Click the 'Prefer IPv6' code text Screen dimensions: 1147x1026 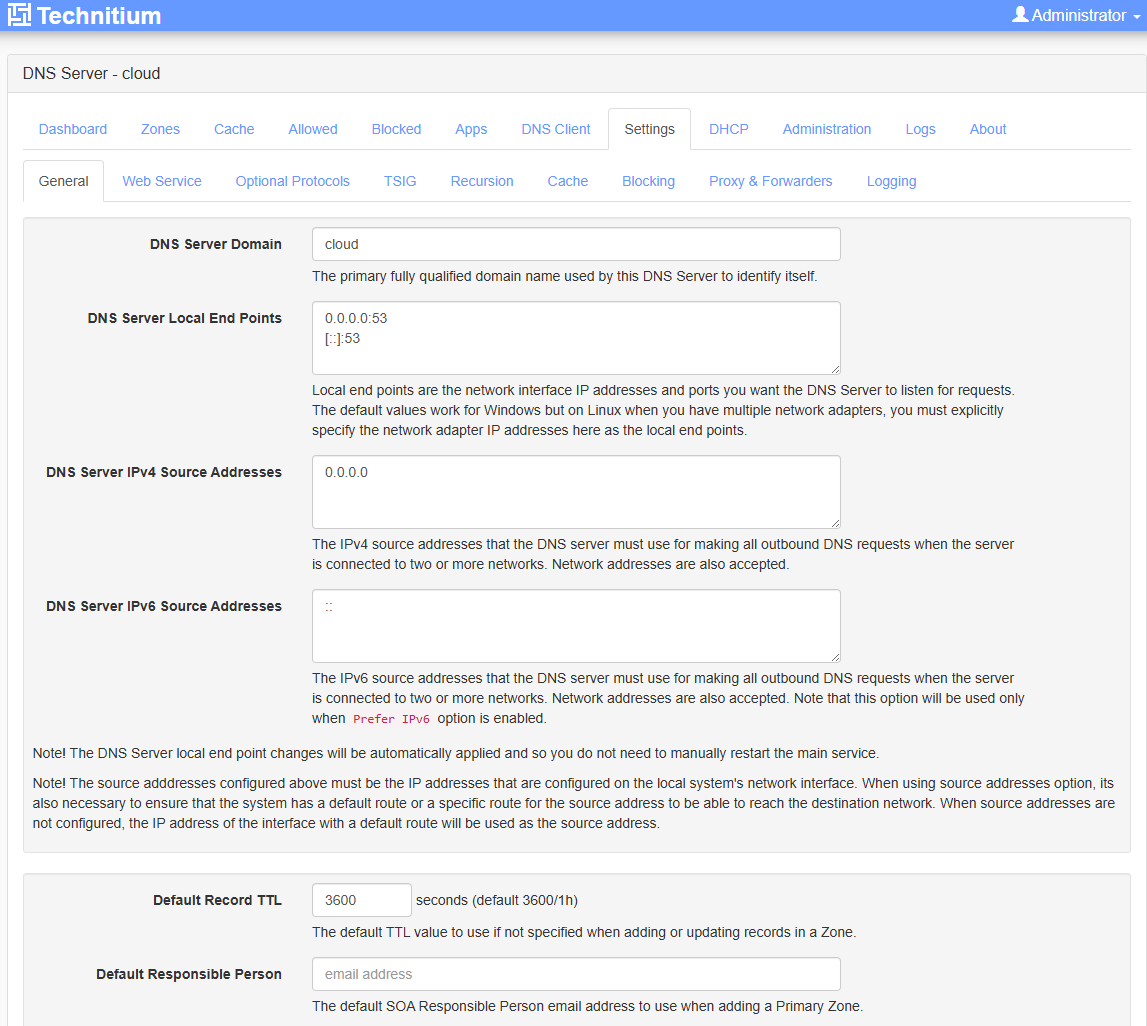391,719
